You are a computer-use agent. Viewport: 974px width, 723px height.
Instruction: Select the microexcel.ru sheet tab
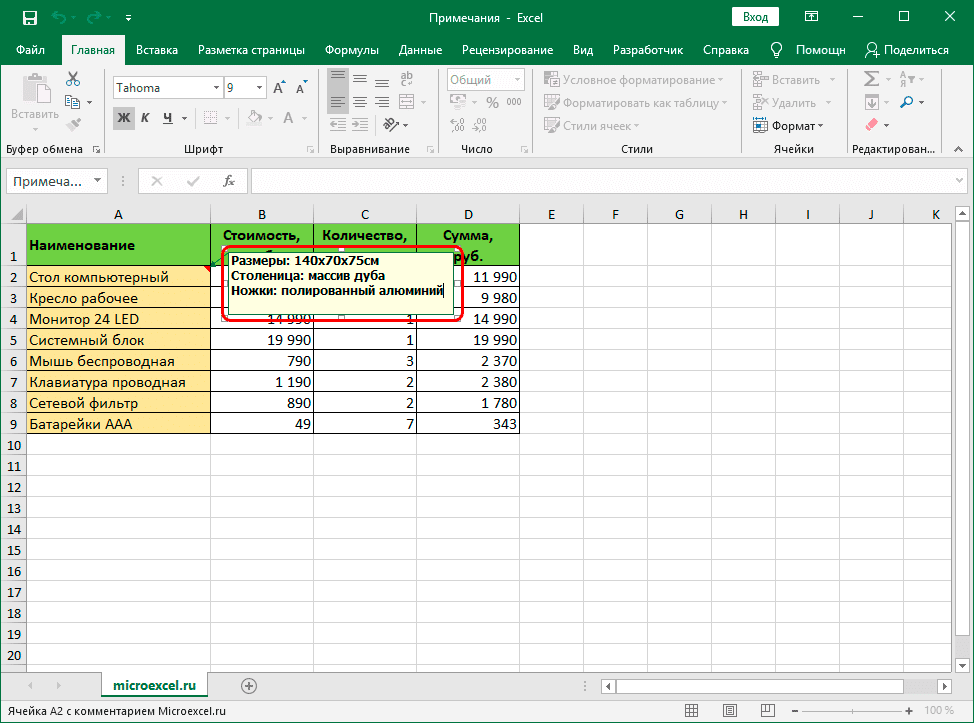click(x=154, y=686)
